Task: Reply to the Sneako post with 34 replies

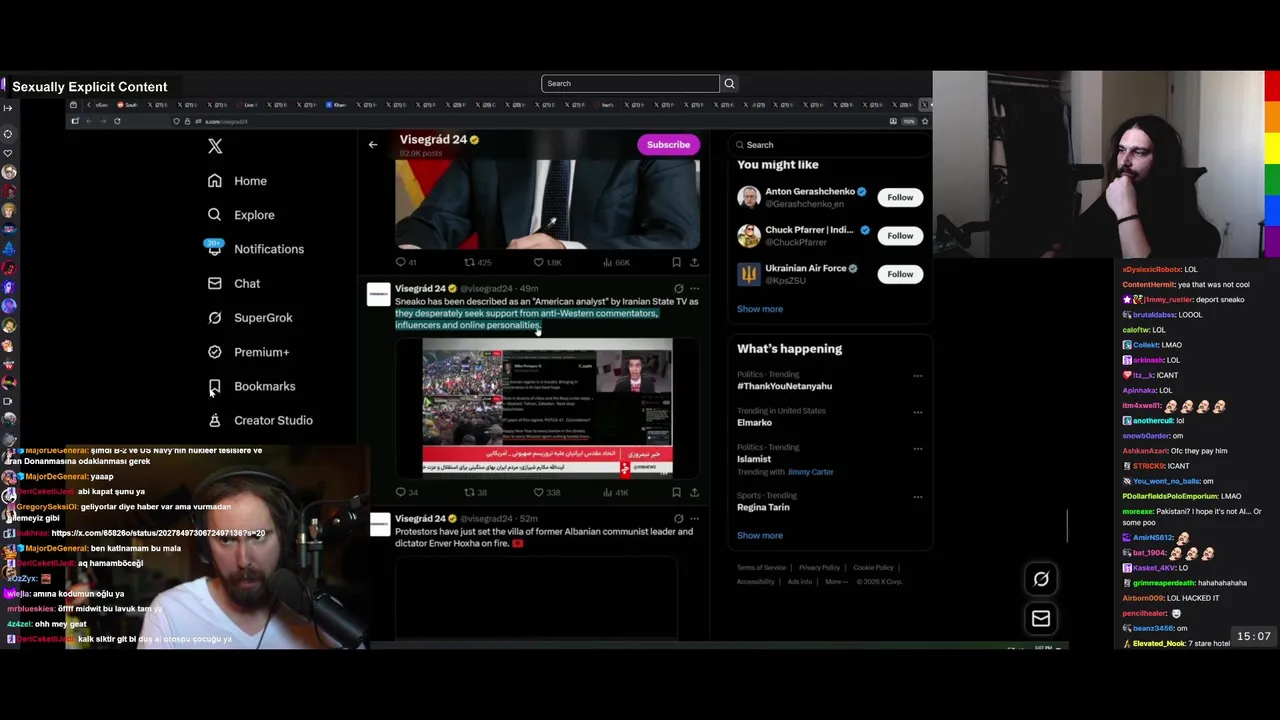Action: (x=406, y=492)
